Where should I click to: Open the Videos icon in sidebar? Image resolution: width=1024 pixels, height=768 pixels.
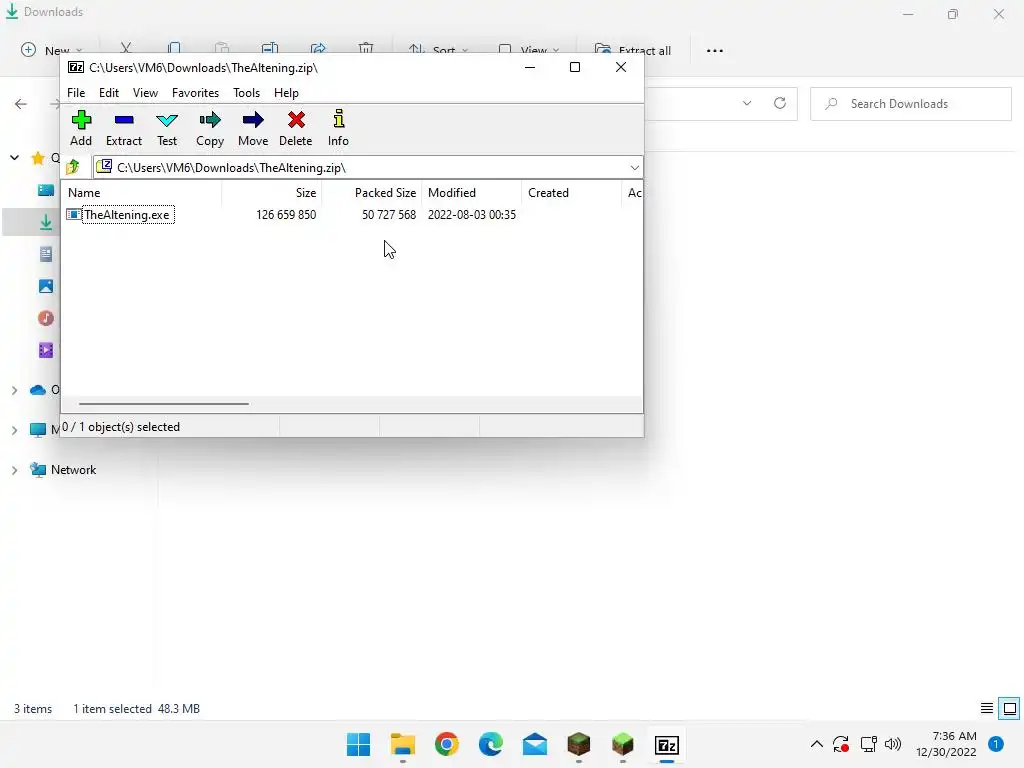(x=46, y=350)
